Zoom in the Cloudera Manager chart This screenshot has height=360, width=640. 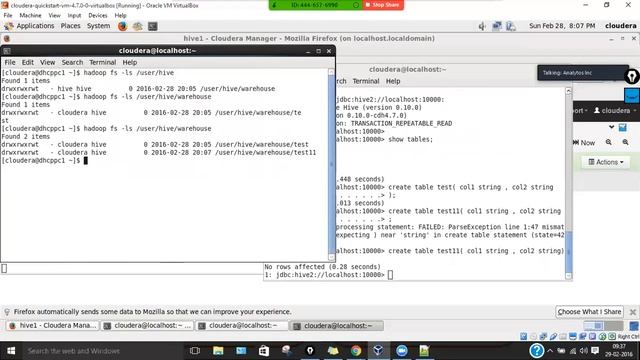pyautogui.click(x=625, y=142)
